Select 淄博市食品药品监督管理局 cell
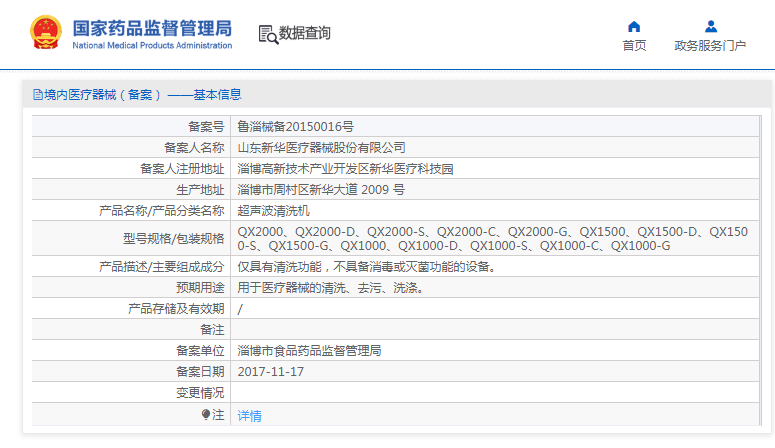Image resolution: width=775 pixels, height=448 pixels. click(x=309, y=351)
